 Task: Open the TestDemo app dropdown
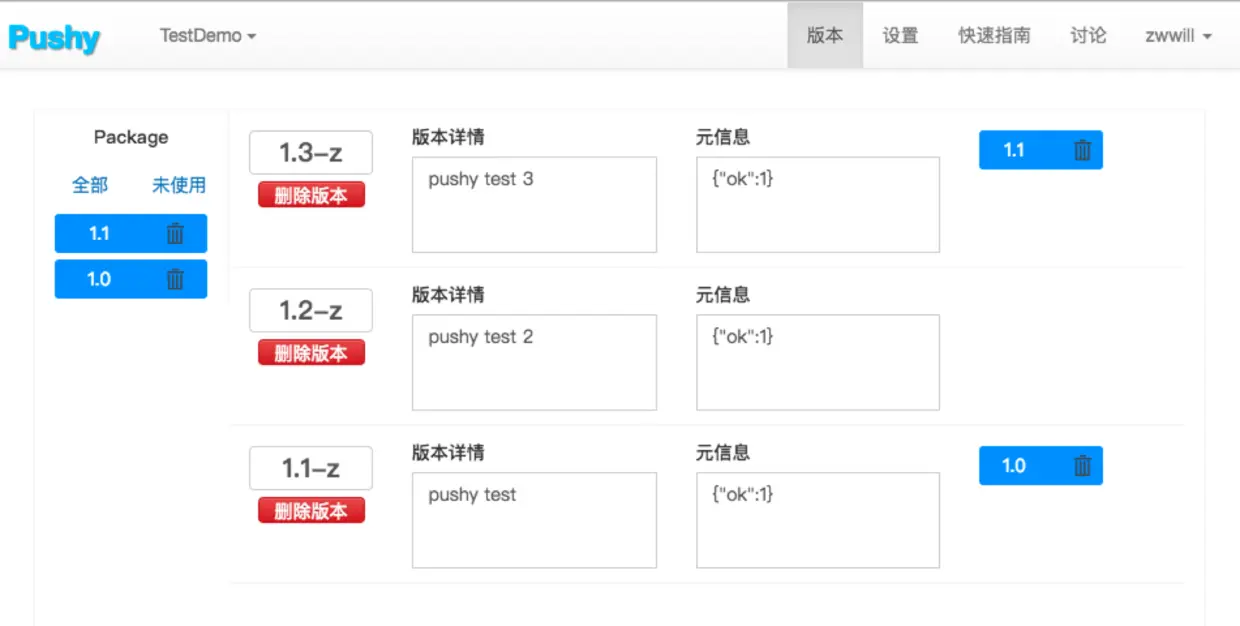(208, 35)
